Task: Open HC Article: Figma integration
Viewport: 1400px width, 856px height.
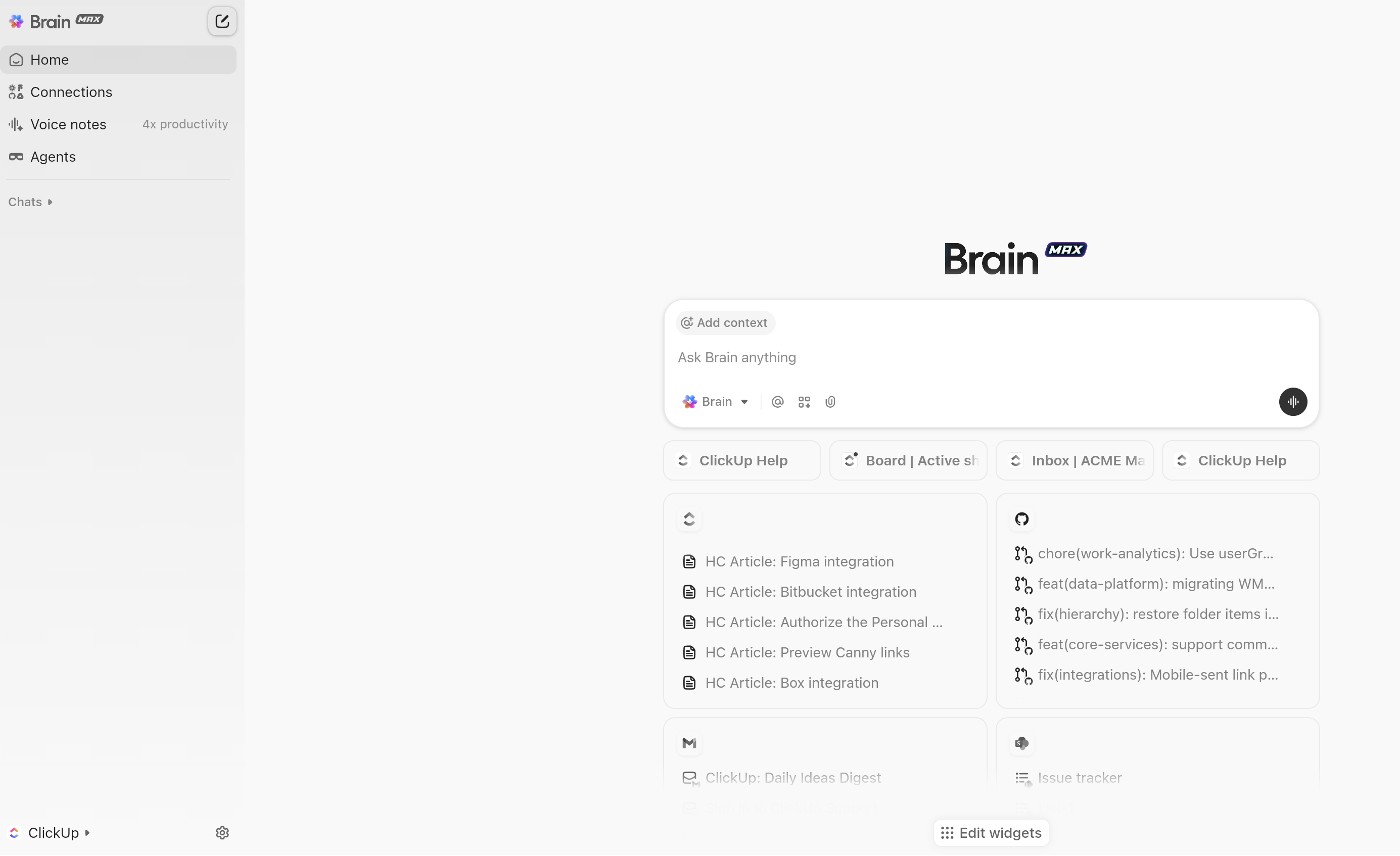Action: pyautogui.click(x=800, y=562)
